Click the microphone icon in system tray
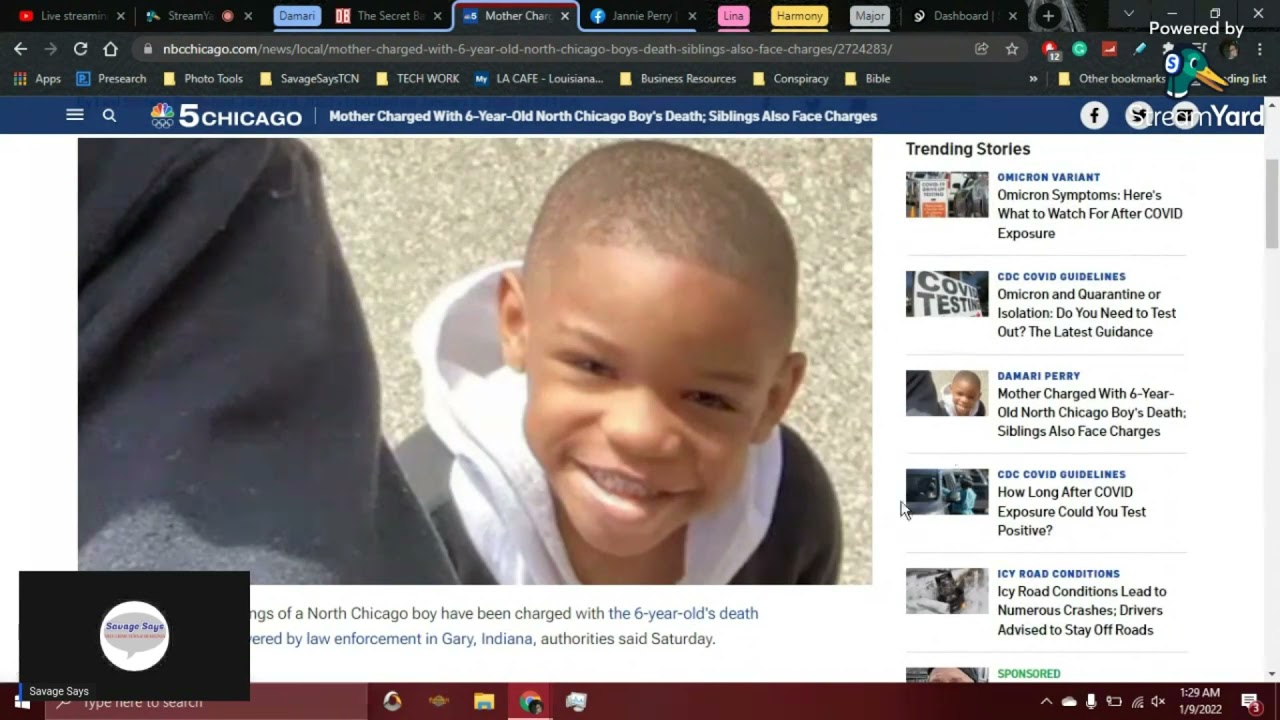This screenshot has height=720, width=1280. coord(1091,702)
